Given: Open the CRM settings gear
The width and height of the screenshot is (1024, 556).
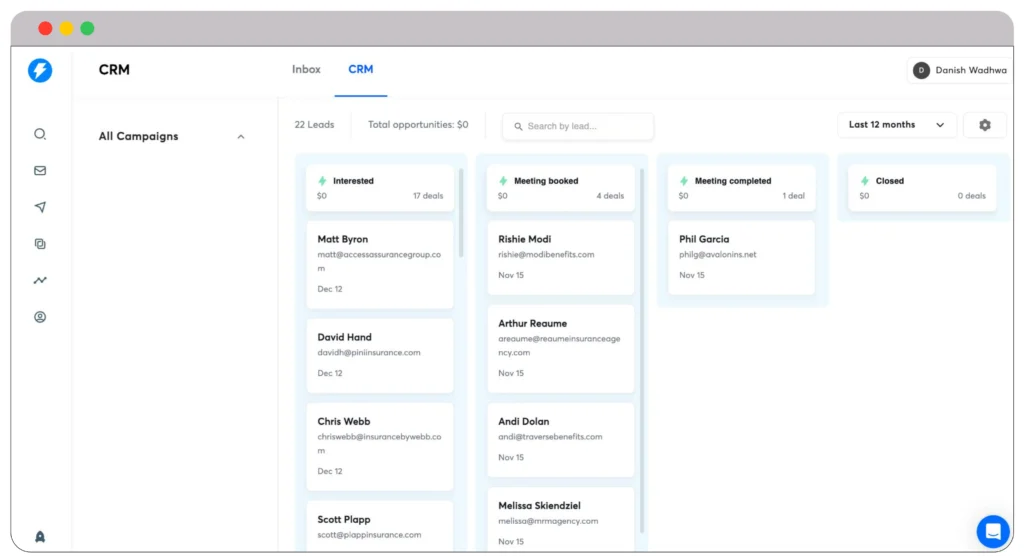Looking at the screenshot, I should [x=985, y=125].
